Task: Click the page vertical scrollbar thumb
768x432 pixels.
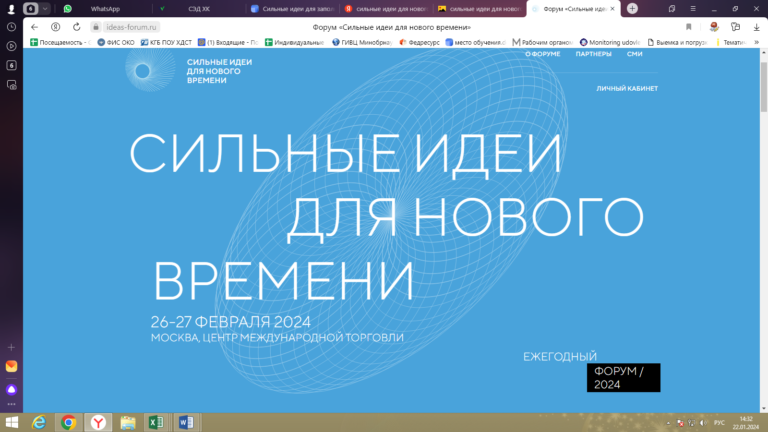Action: 764,87
